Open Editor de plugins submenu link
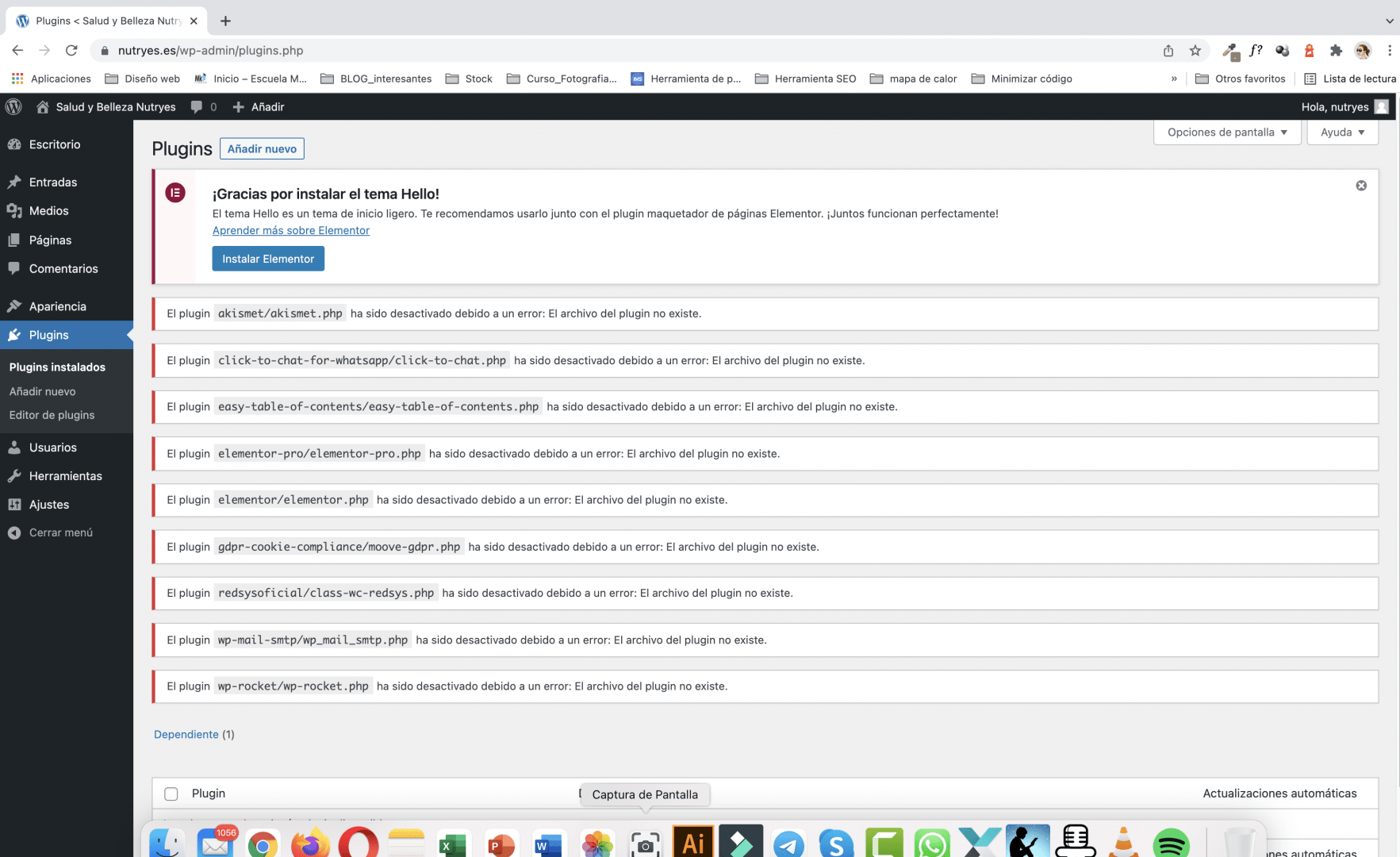The image size is (1400, 857). click(52, 415)
